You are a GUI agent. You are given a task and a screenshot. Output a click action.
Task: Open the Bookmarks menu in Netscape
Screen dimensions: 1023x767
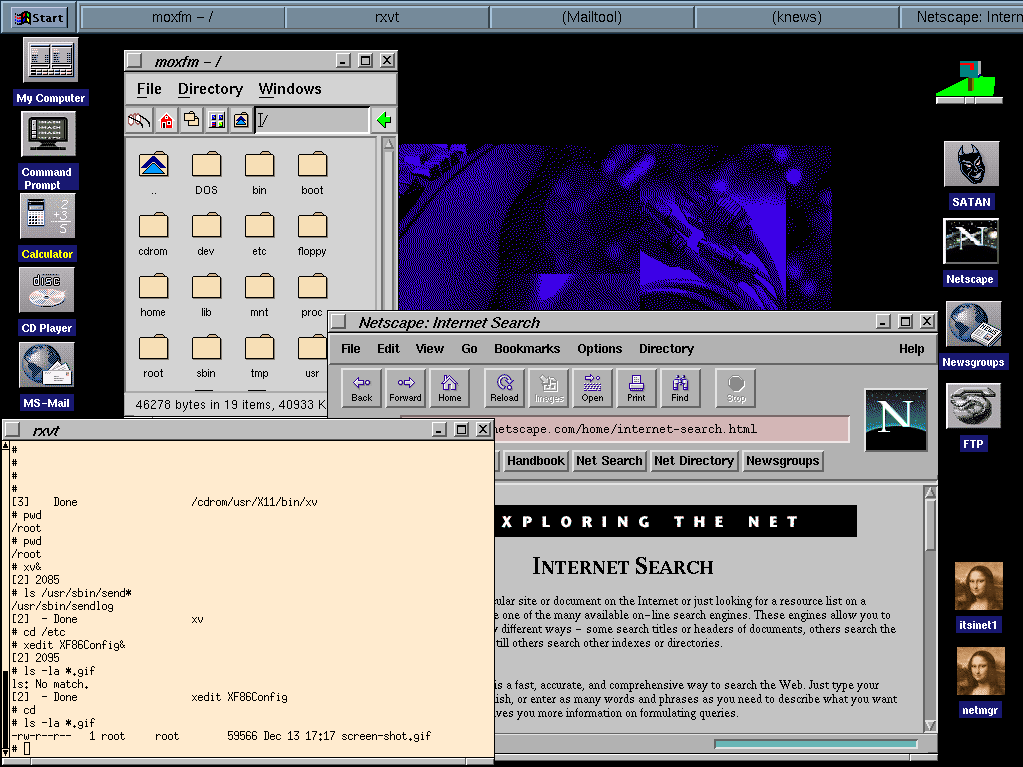[x=527, y=349]
